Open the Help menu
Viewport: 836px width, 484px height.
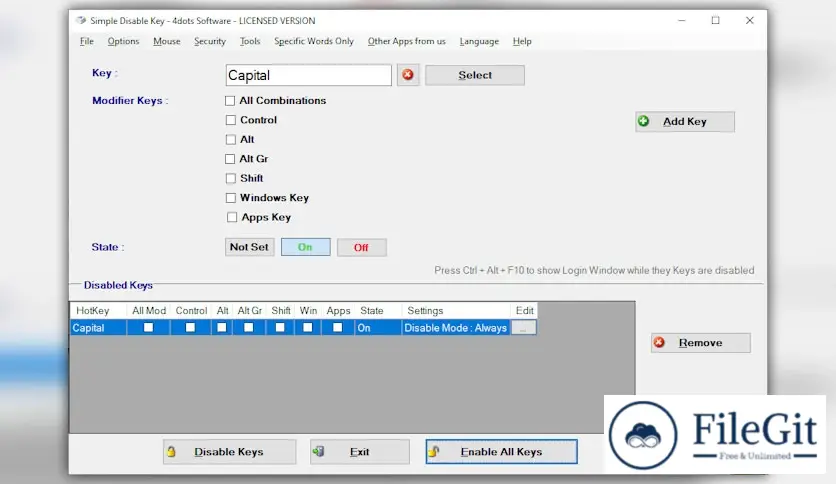pyautogui.click(x=522, y=41)
